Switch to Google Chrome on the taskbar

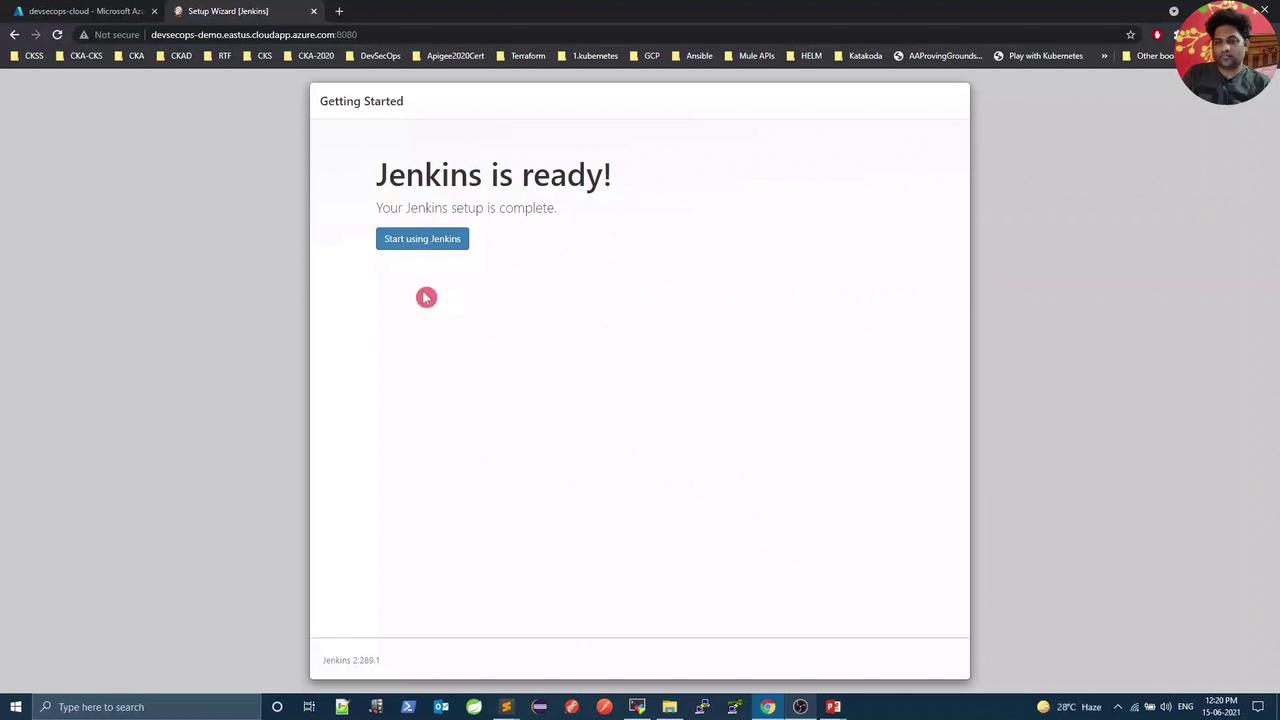767,707
